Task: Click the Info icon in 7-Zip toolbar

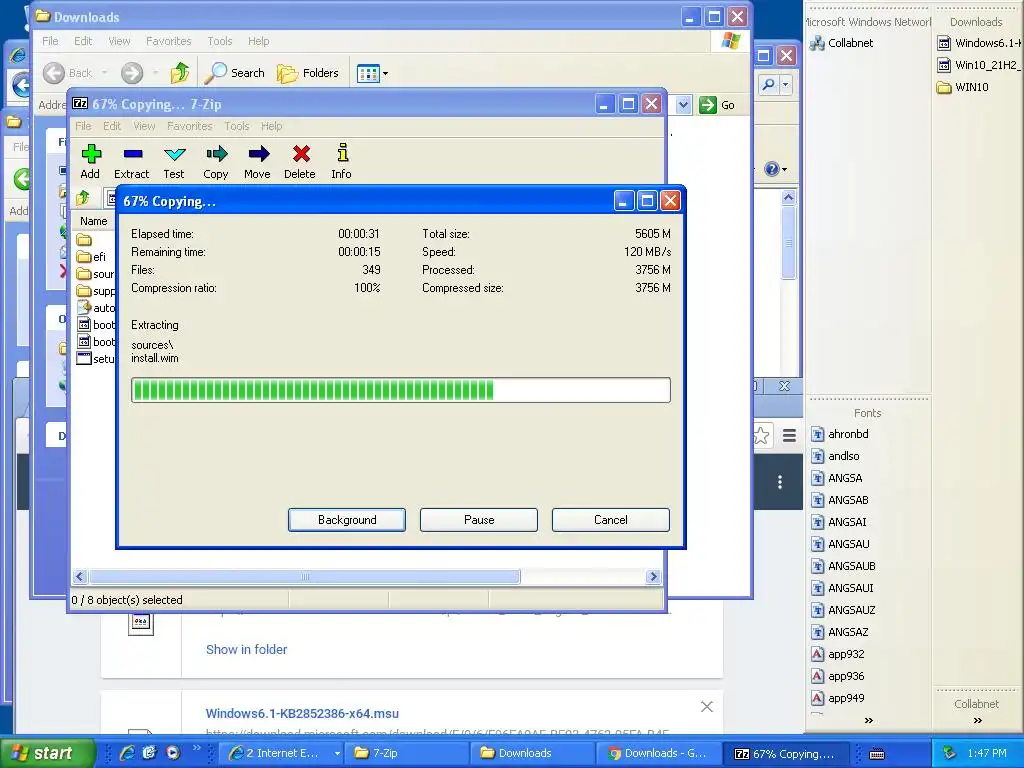Action: point(342,153)
